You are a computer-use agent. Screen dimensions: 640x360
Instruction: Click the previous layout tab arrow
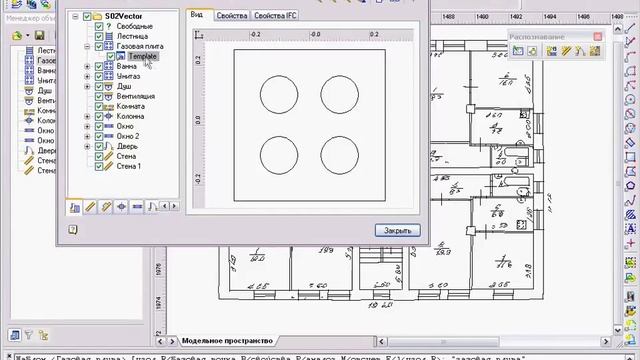(160, 341)
